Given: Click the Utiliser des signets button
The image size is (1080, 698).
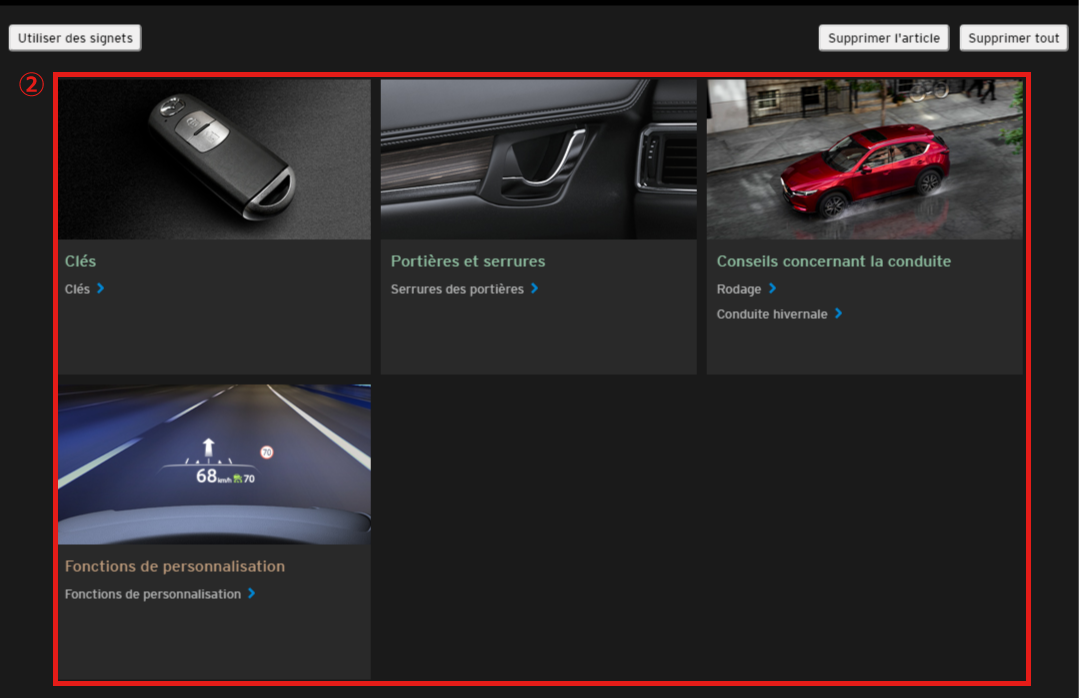Looking at the screenshot, I should [x=75, y=38].
